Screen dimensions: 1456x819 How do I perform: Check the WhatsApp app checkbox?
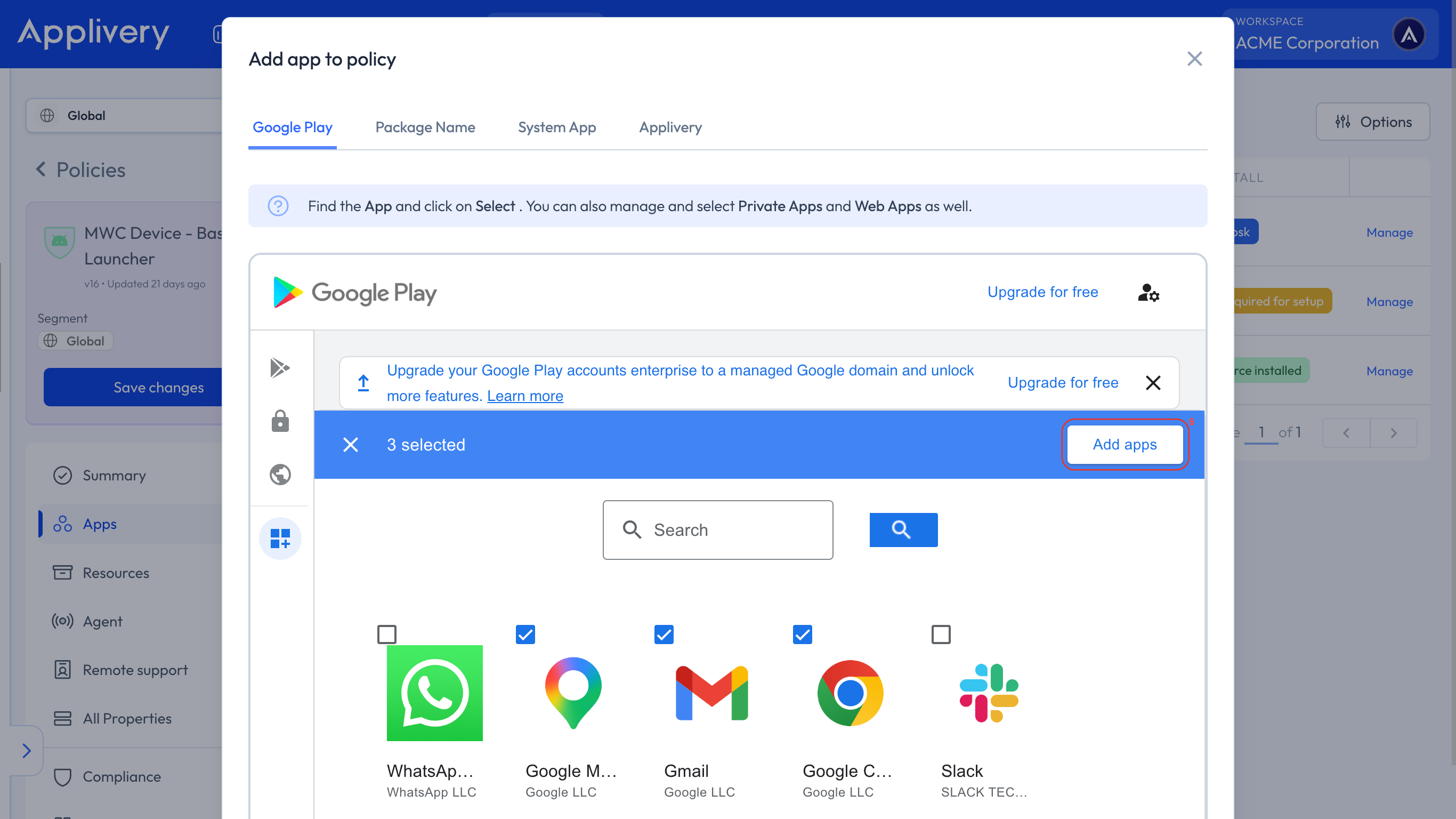386,634
